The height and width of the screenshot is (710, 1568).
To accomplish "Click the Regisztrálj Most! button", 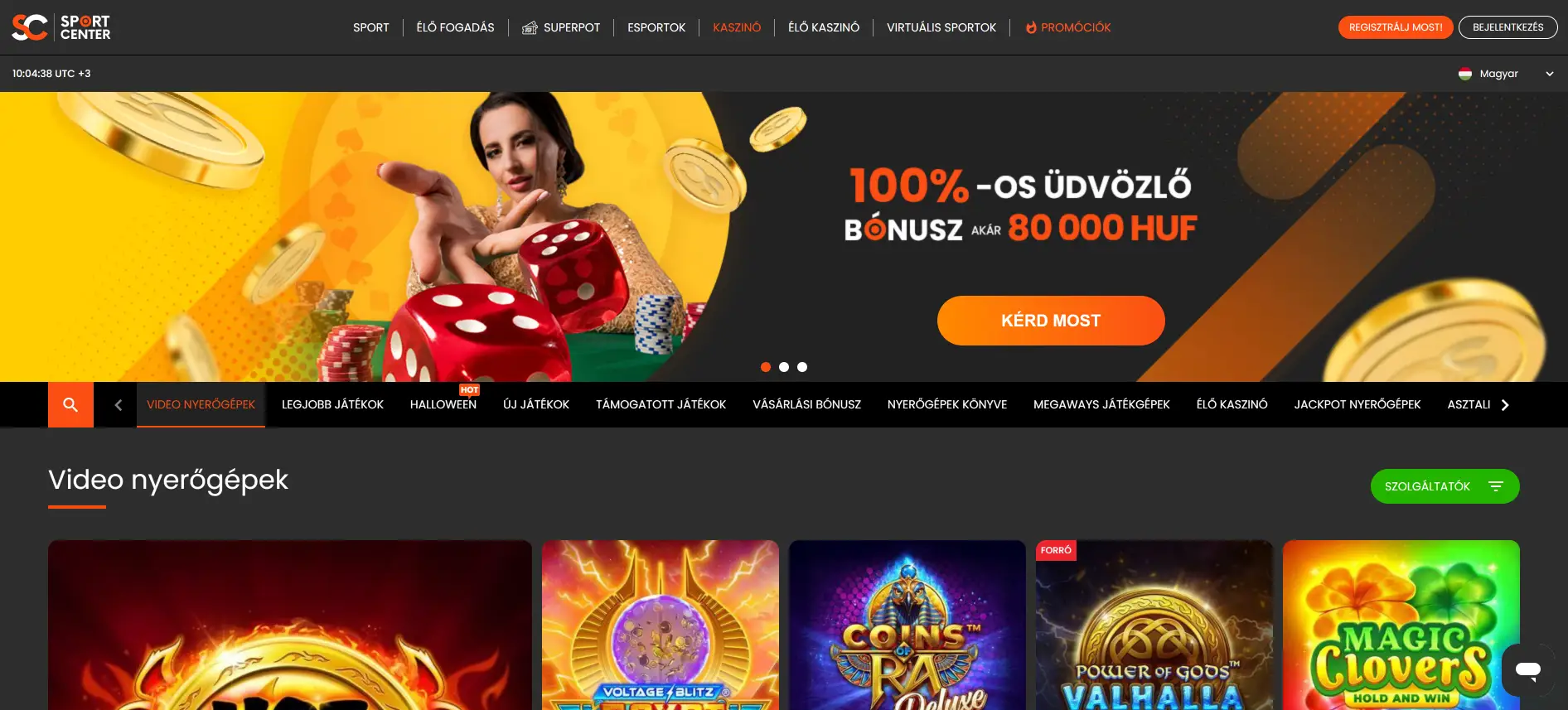I will click(1396, 27).
